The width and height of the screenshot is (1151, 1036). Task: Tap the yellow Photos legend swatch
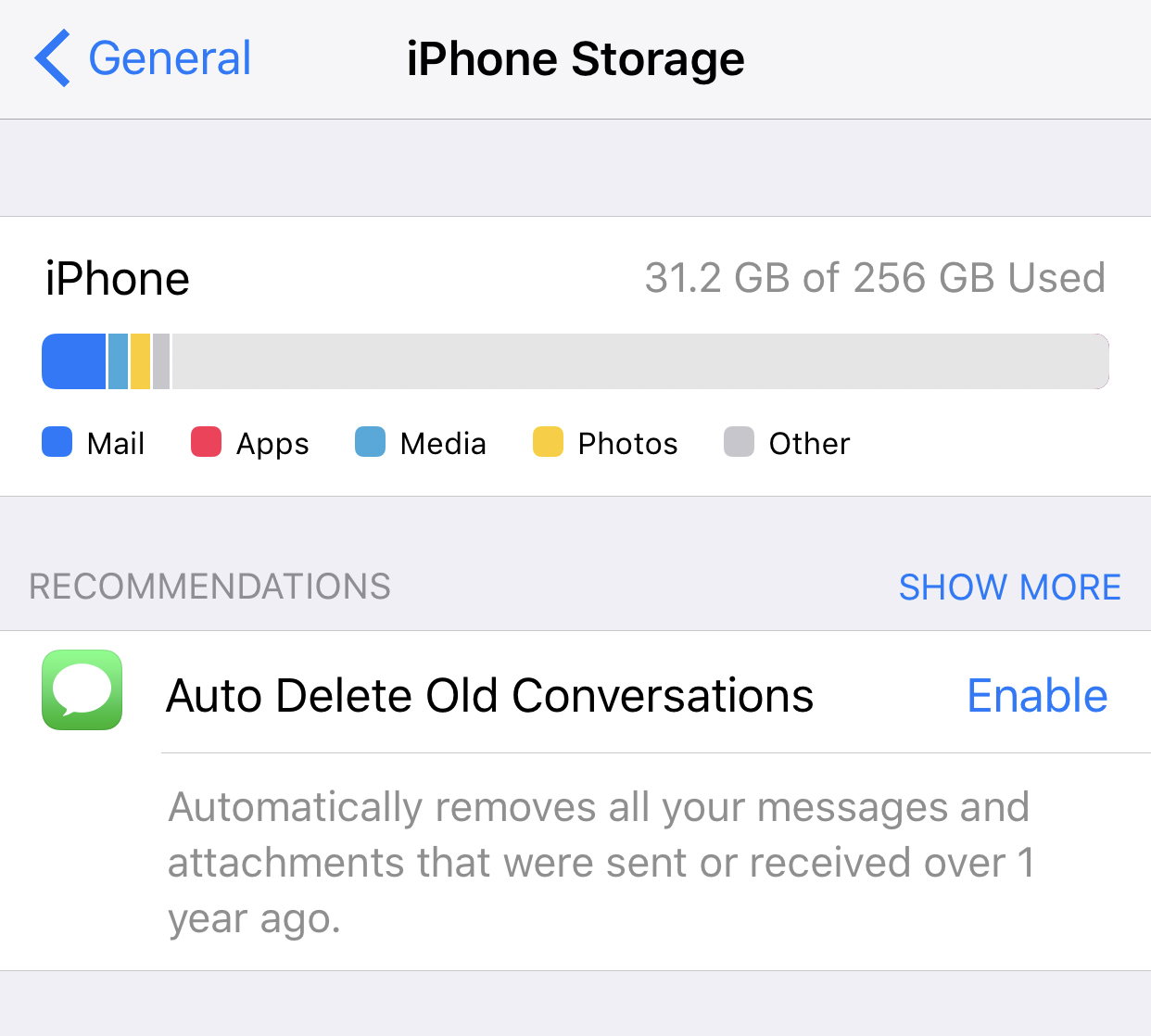click(x=548, y=442)
